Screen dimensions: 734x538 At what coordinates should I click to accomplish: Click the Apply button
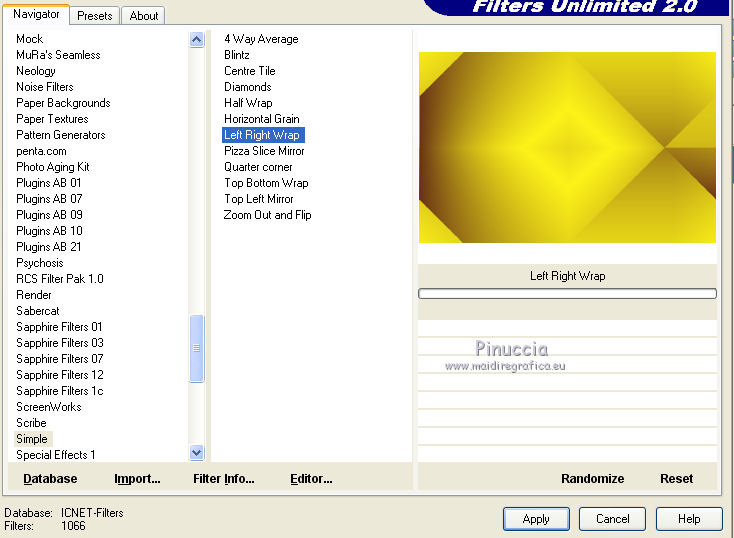point(536,519)
